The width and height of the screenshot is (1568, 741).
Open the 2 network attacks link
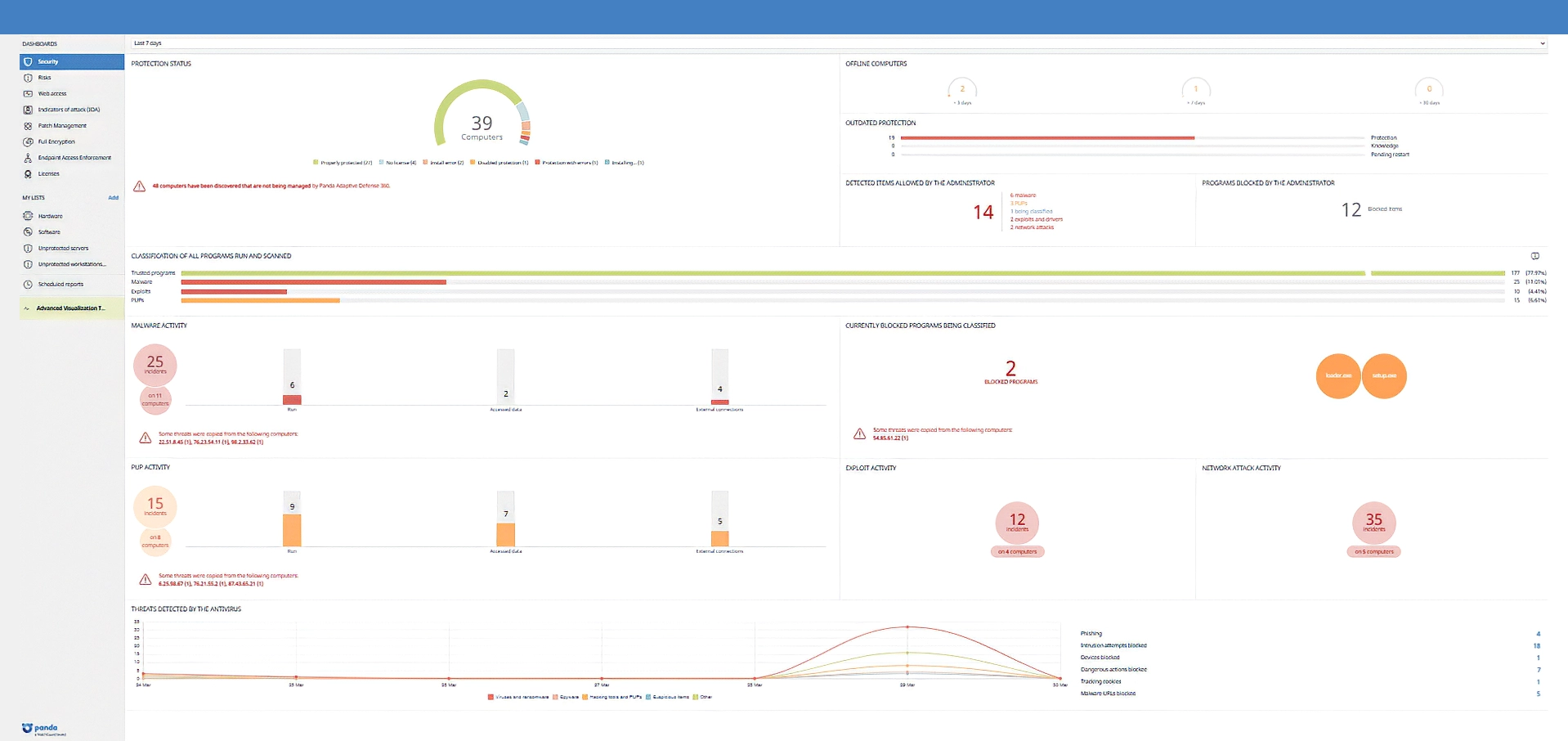pyautogui.click(x=1032, y=227)
